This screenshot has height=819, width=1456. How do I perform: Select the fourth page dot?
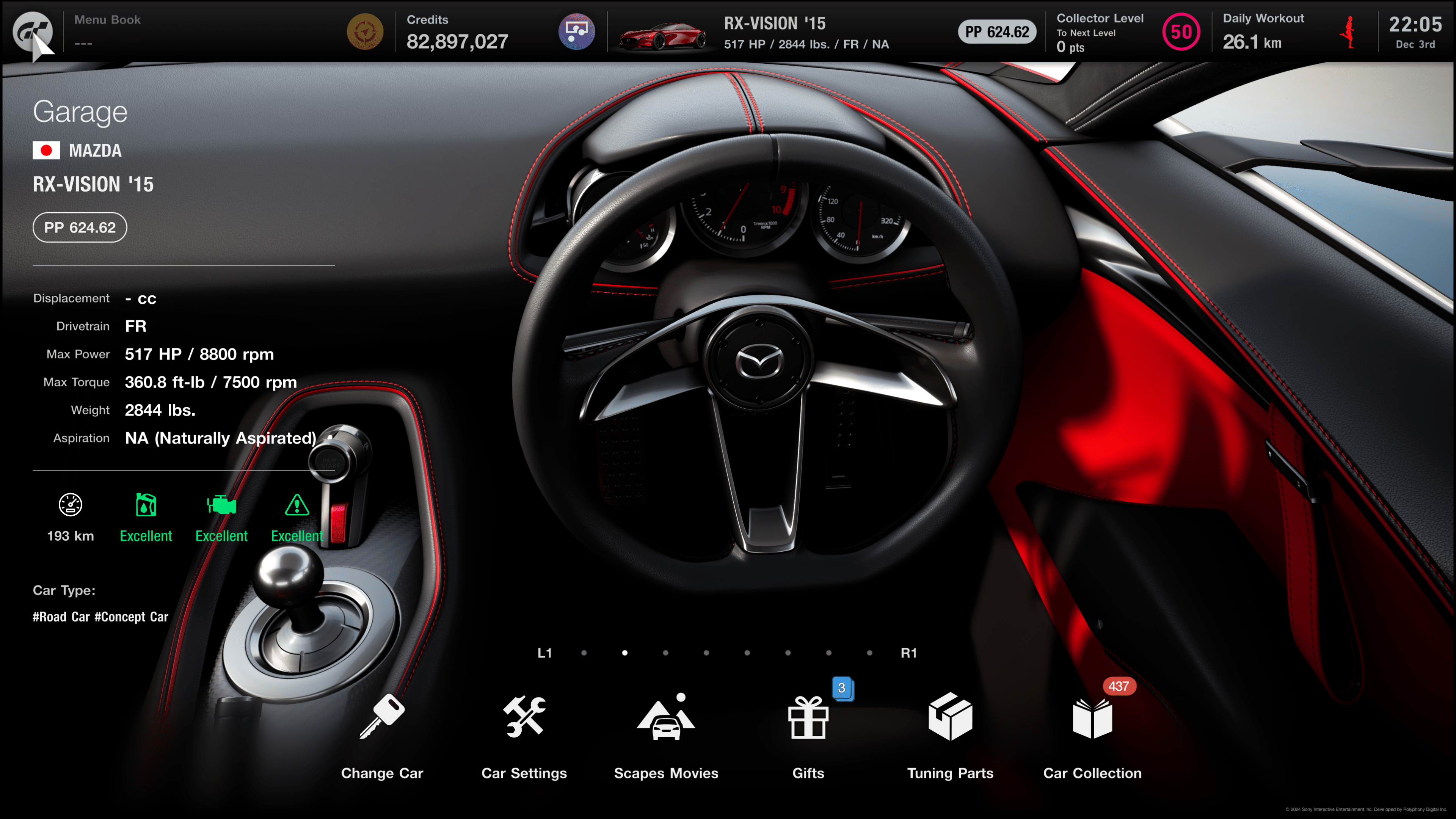click(x=706, y=653)
